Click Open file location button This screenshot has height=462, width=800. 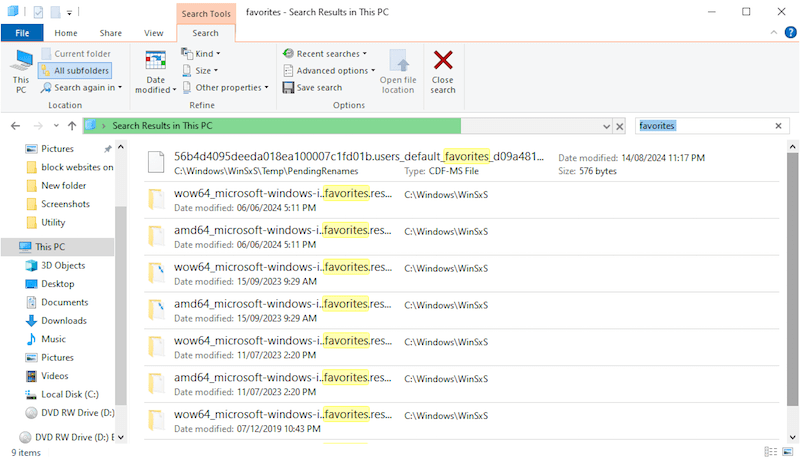398,71
